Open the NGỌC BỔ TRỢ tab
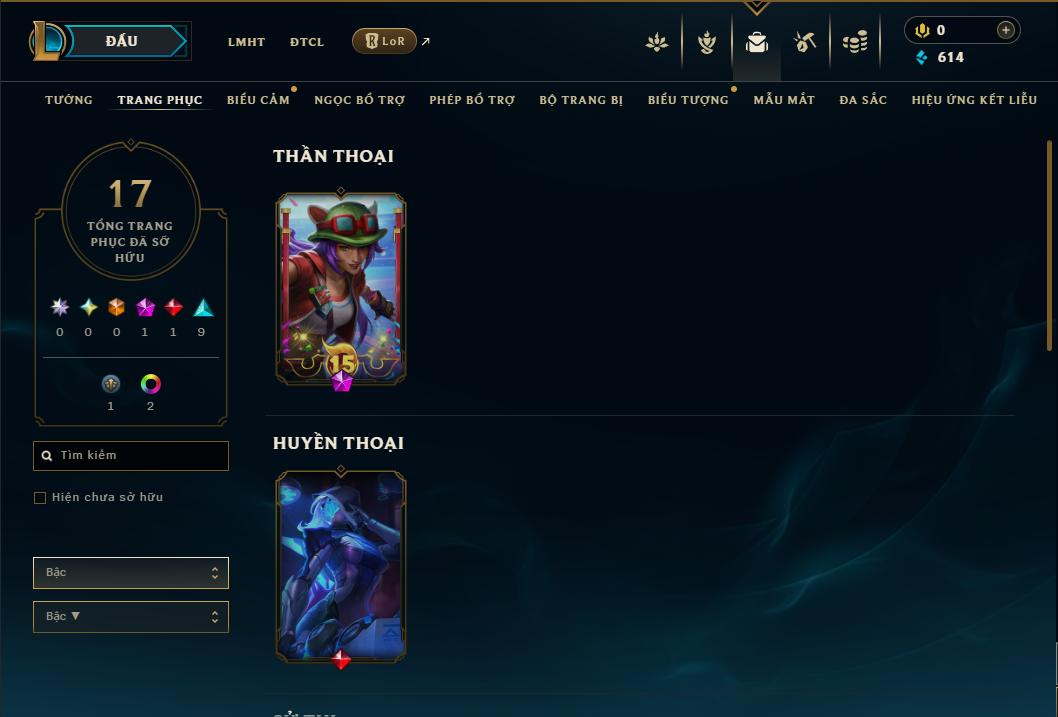Viewport: 1058px width, 717px height. tap(359, 100)
